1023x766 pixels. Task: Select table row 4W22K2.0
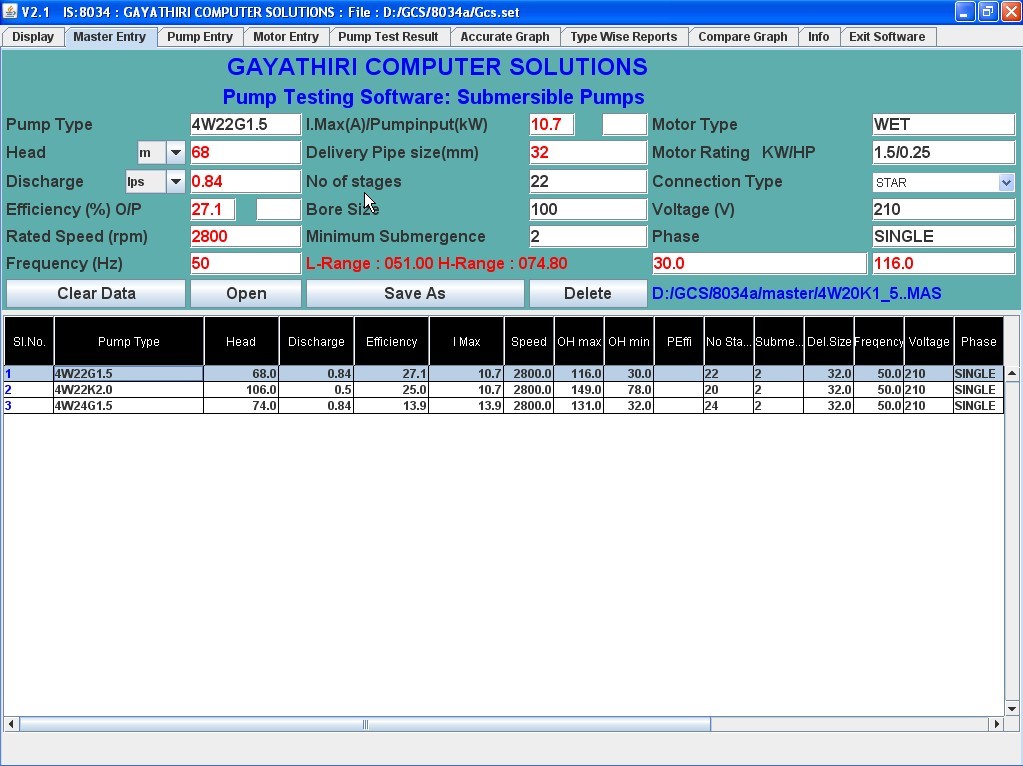504,390
